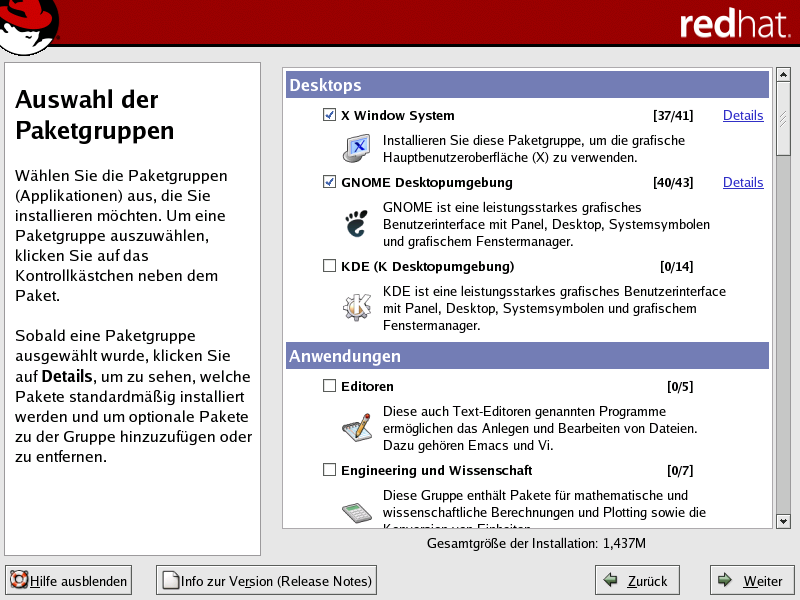Open Details for GNOME Desktopumgebung
Image resolution: width=800 pixels, height=600 pixels.
tap(743, 183)
